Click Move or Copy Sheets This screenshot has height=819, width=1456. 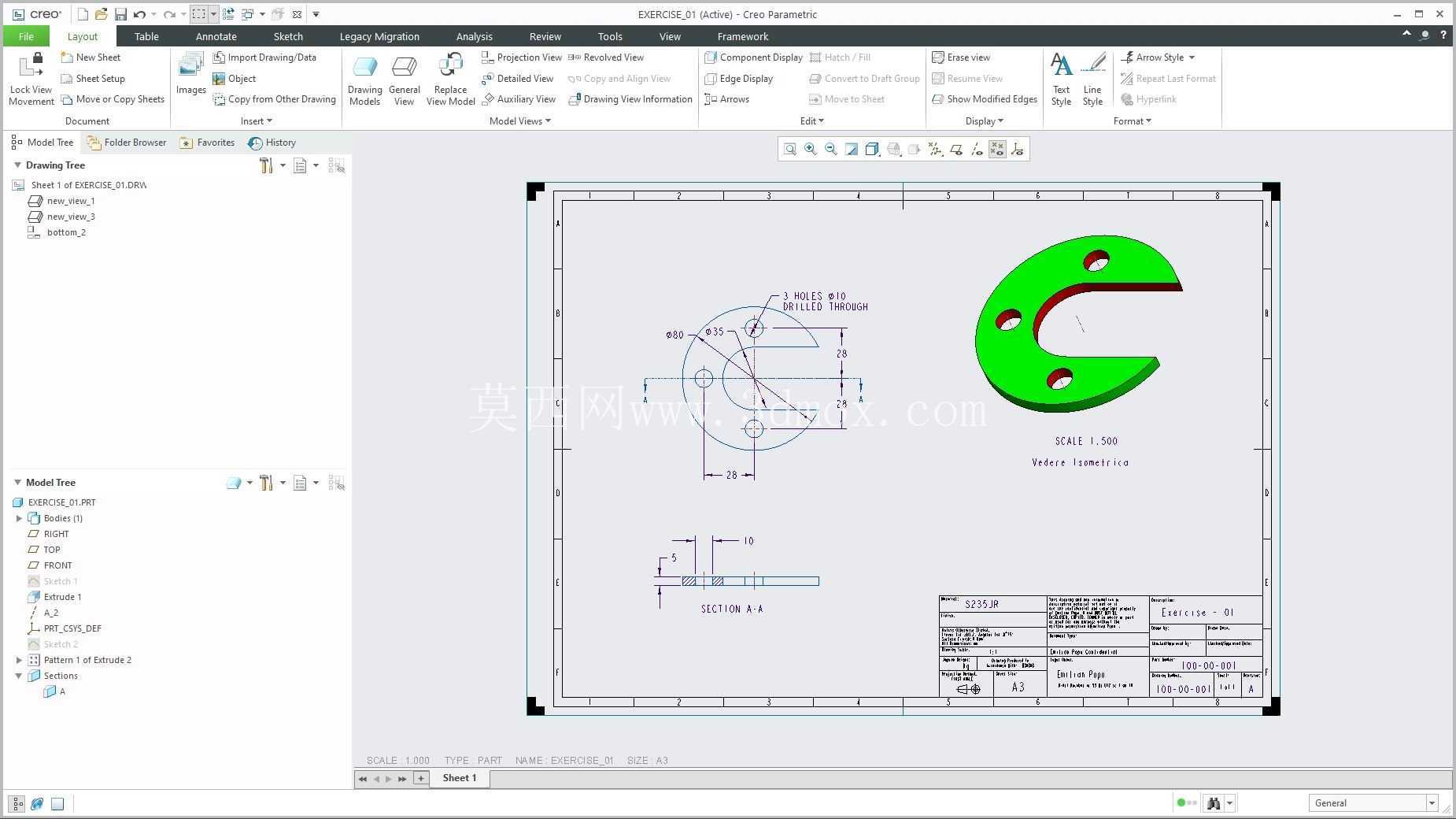click(x=113, y=99)
